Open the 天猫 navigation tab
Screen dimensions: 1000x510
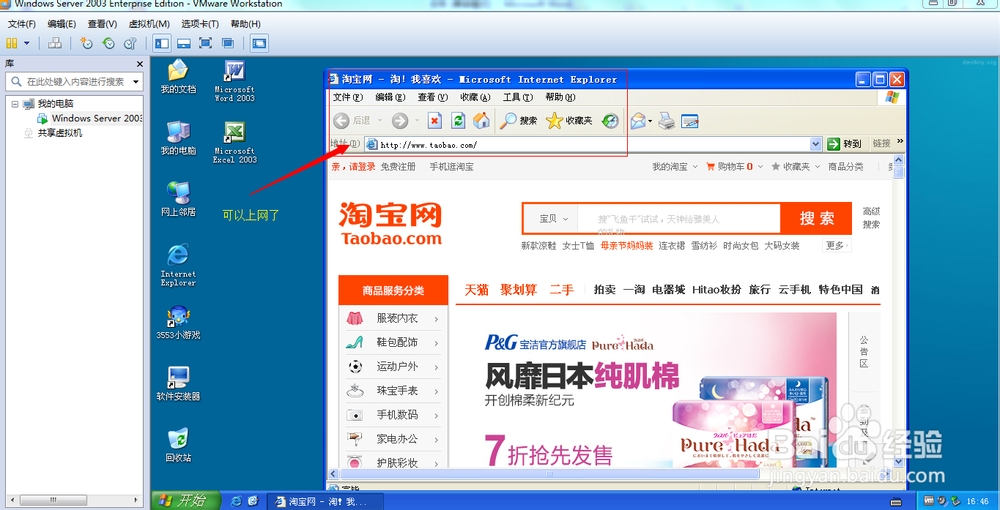pyautogui.click(x=476, y=290)
